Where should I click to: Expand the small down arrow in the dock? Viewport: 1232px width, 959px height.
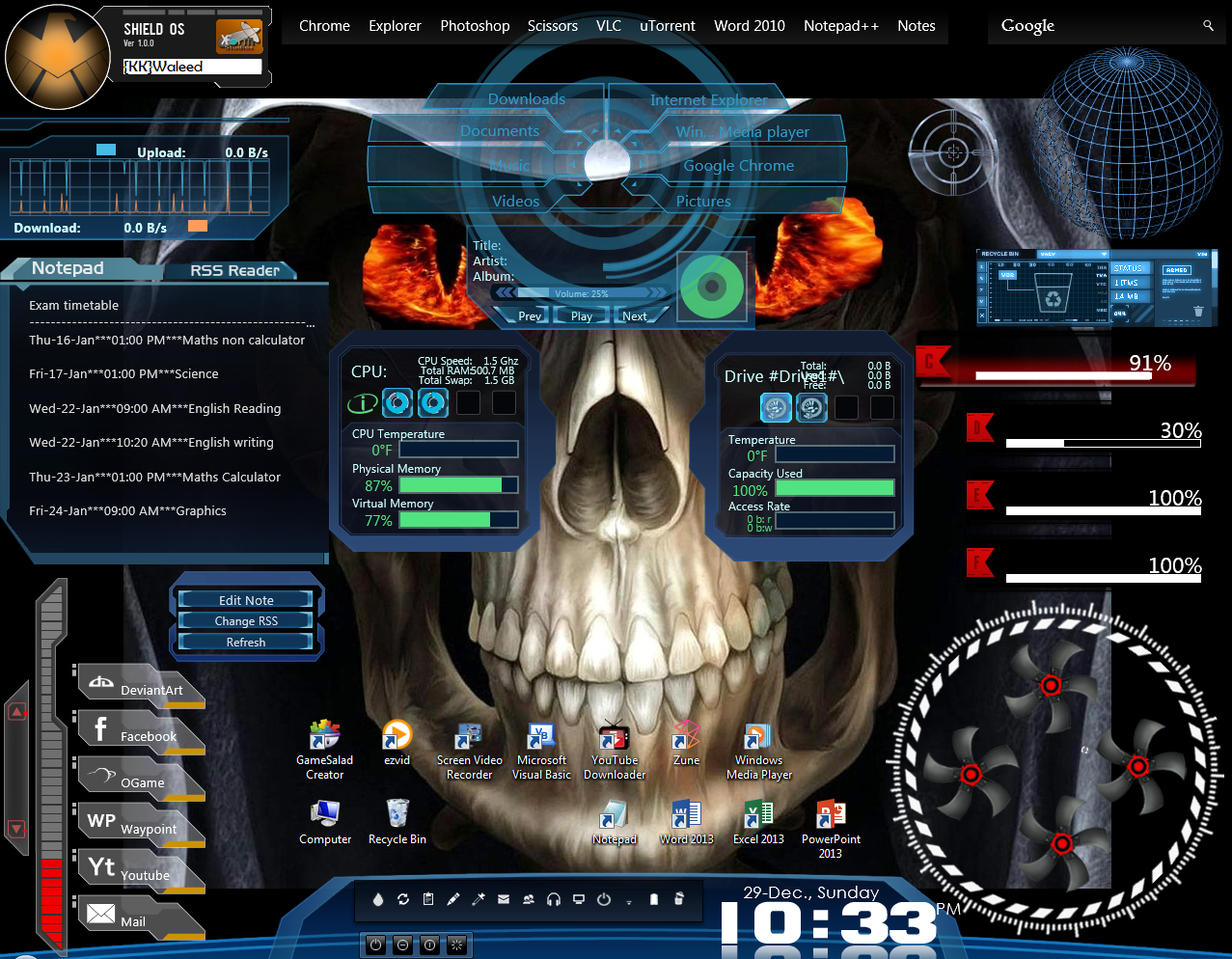point(628,902)
